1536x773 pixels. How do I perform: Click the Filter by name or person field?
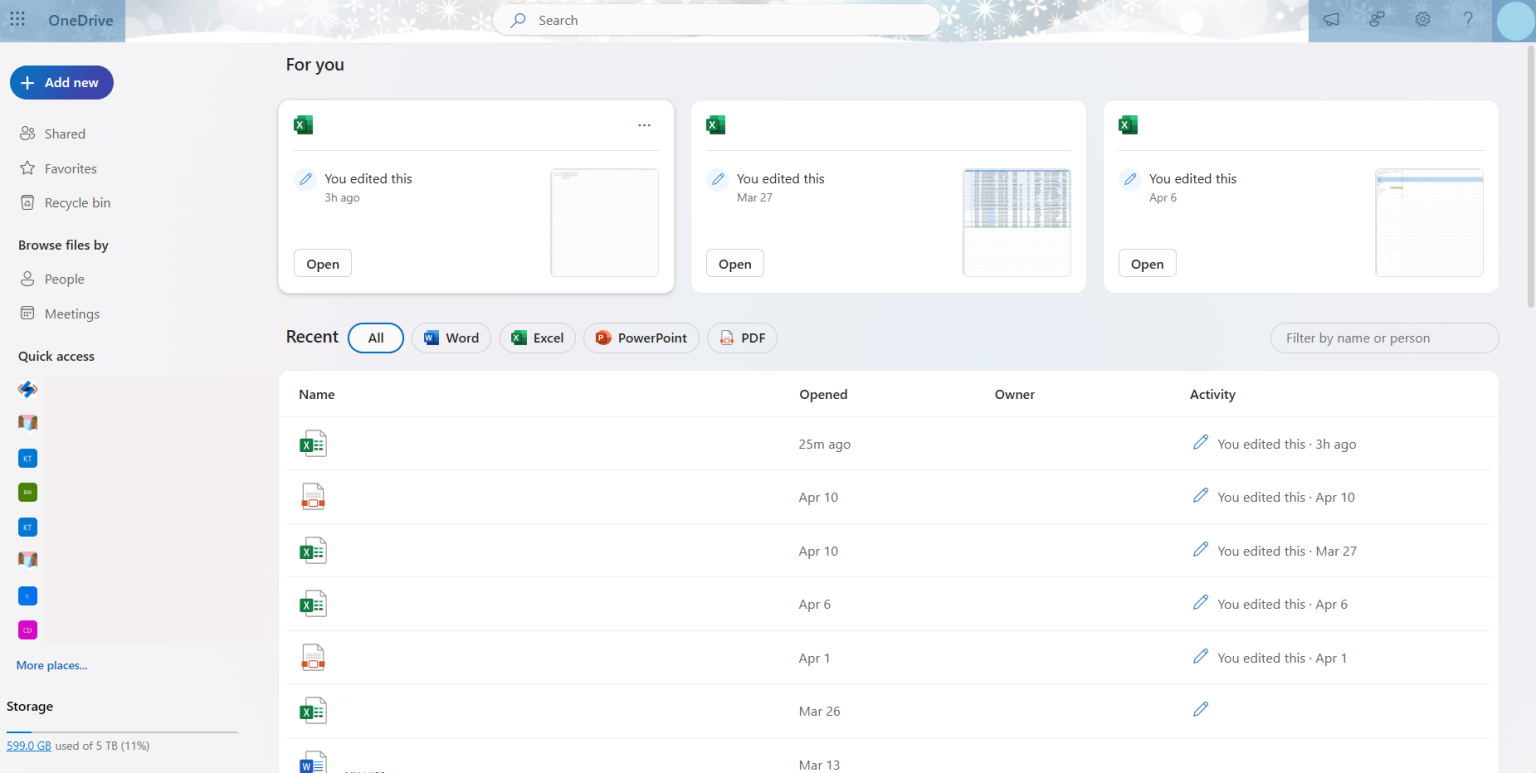pos(1384,338)
